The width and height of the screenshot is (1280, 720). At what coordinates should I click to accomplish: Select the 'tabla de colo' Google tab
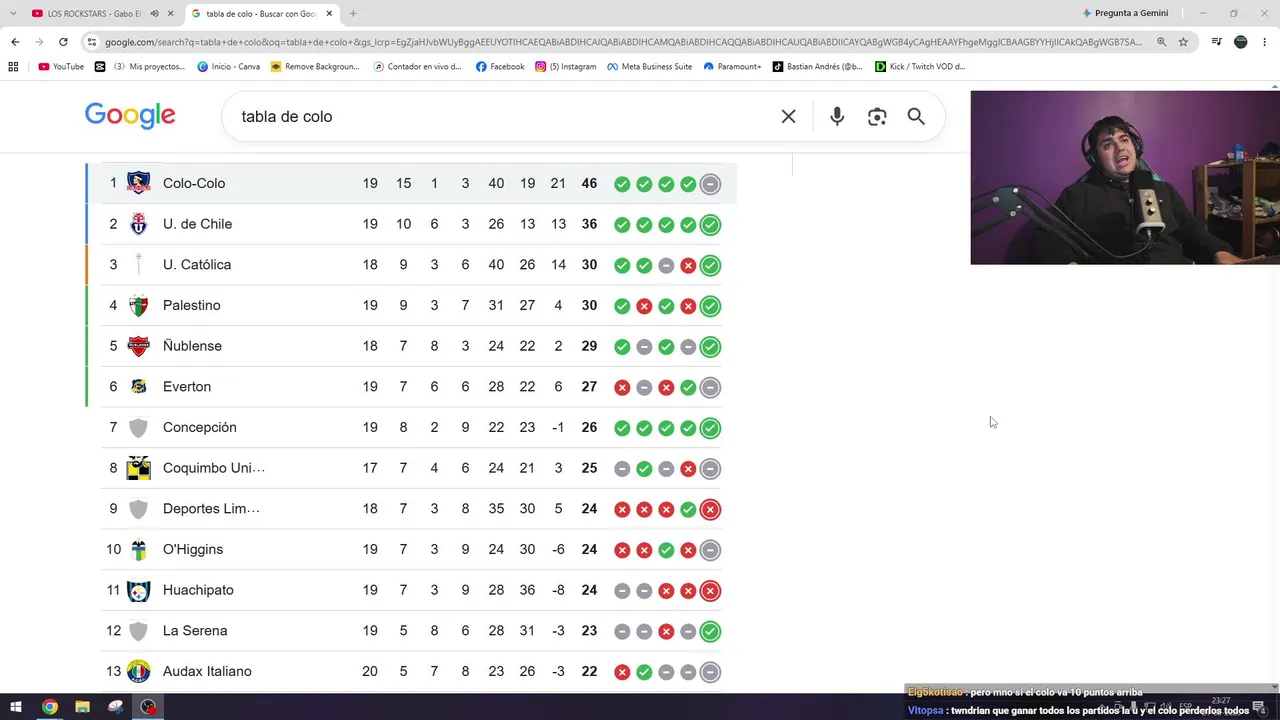260,14
